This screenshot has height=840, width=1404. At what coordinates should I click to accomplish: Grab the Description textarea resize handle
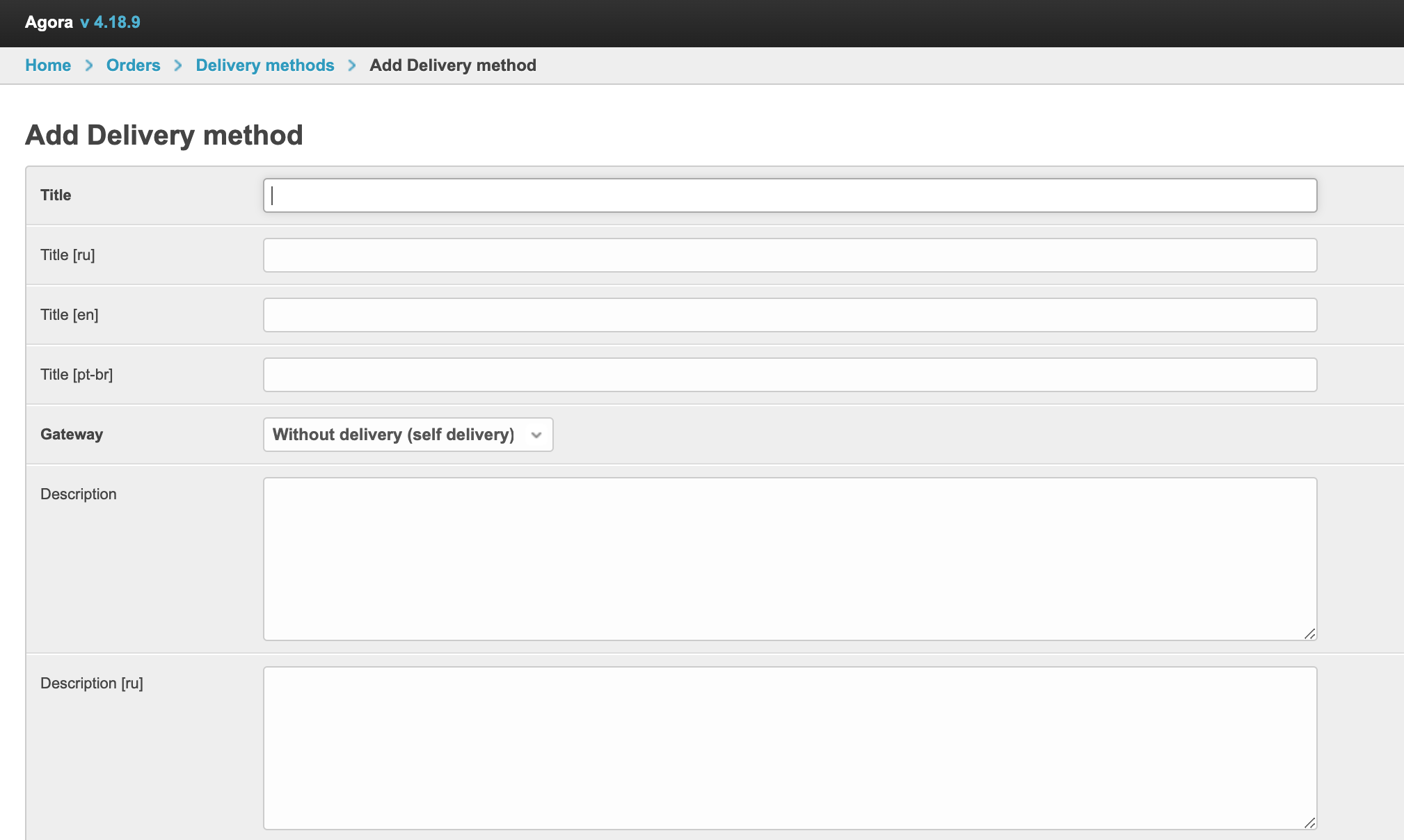pyautogui.click(x=1309, y=633)
